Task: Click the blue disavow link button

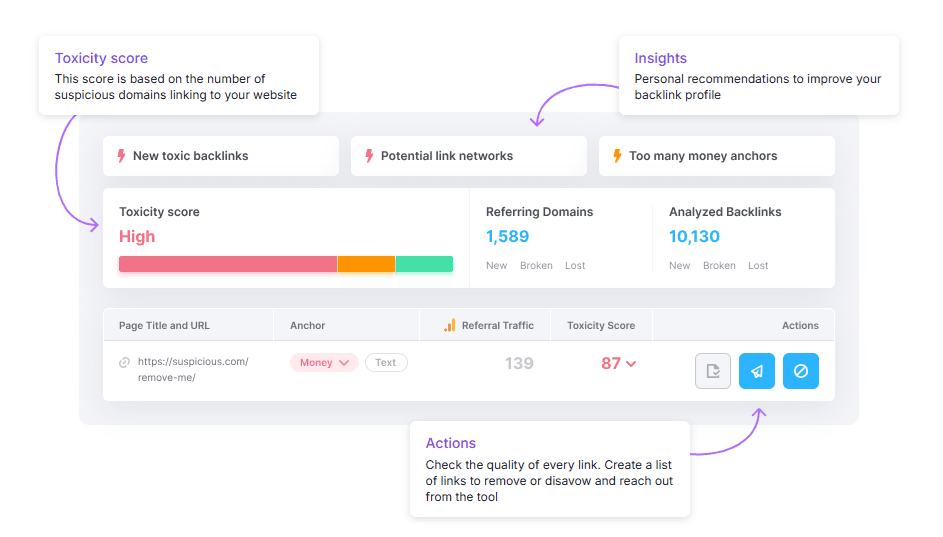Action: [801, 371]
